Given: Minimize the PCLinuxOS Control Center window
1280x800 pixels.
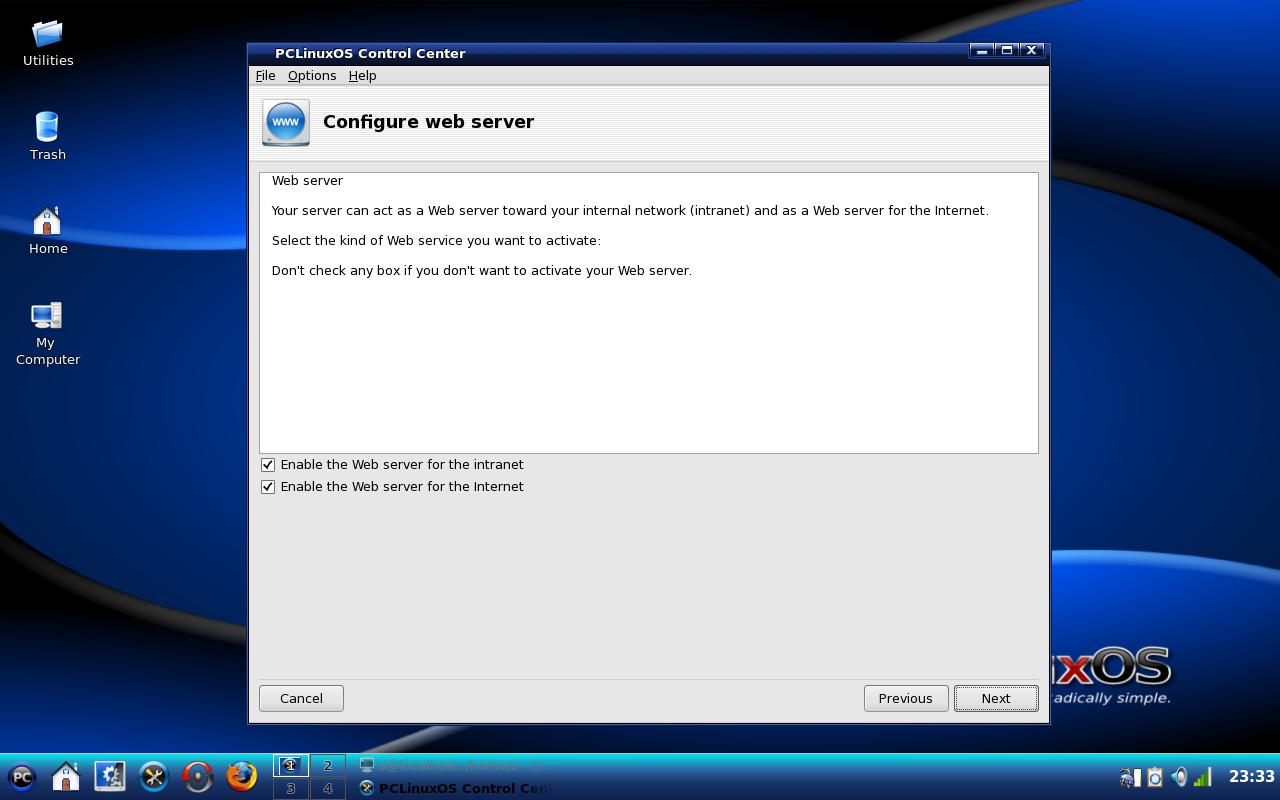Looking at the screenshot, I should tap(982, 50).
